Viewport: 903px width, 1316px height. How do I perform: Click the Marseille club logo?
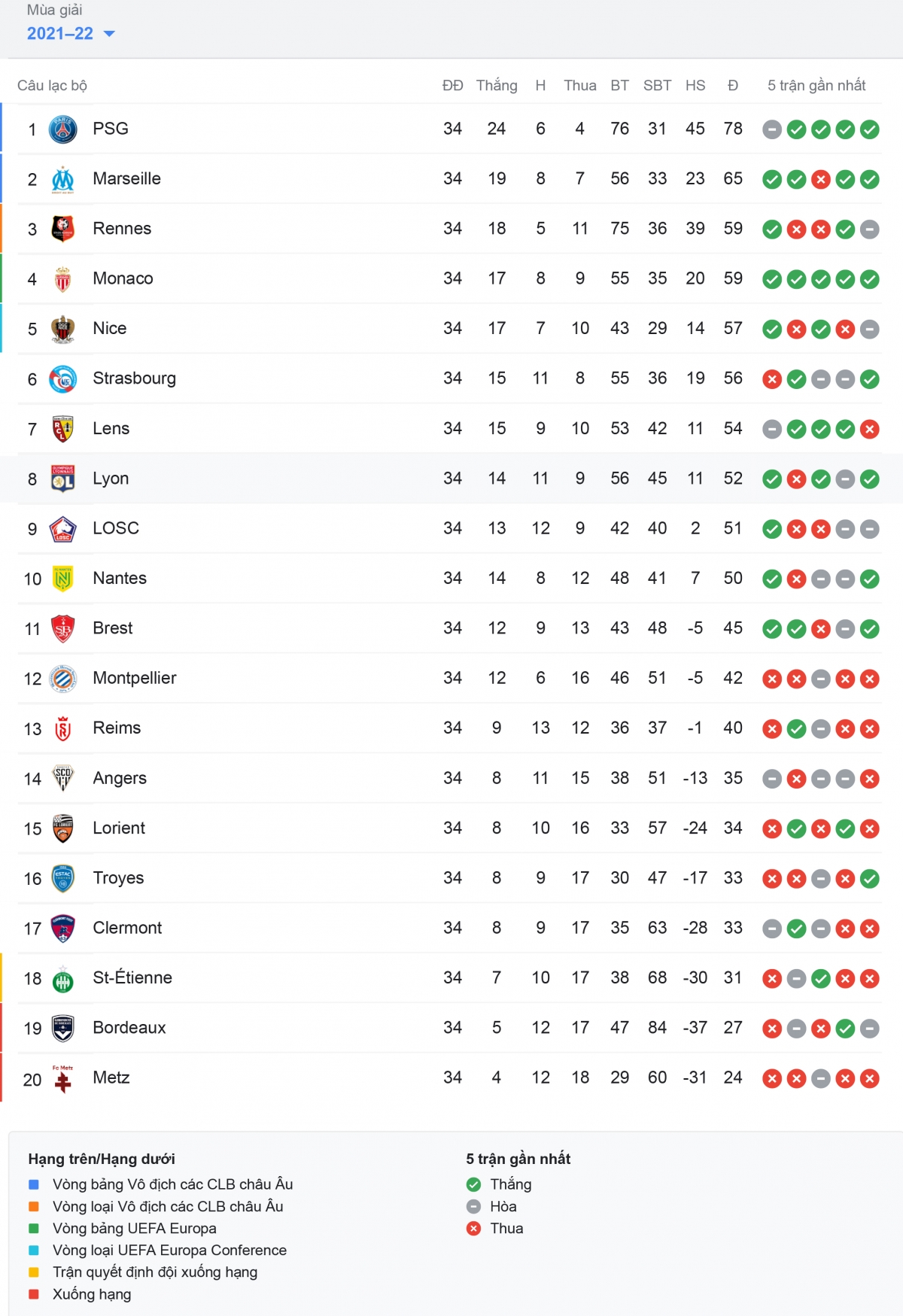(63, 179)
